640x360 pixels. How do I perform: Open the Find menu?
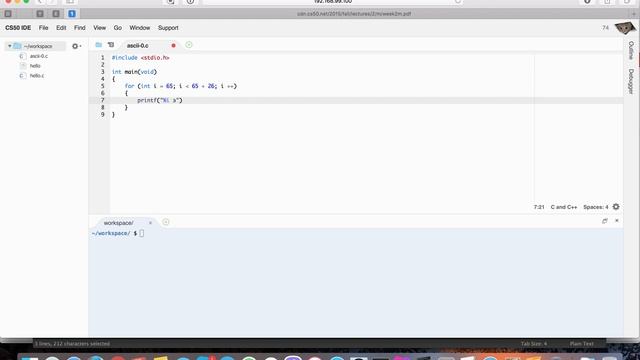[80, 28]
